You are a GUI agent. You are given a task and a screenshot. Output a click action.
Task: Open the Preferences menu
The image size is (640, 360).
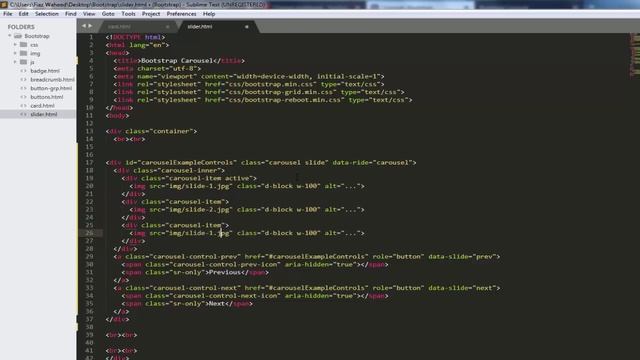(181, 14)
